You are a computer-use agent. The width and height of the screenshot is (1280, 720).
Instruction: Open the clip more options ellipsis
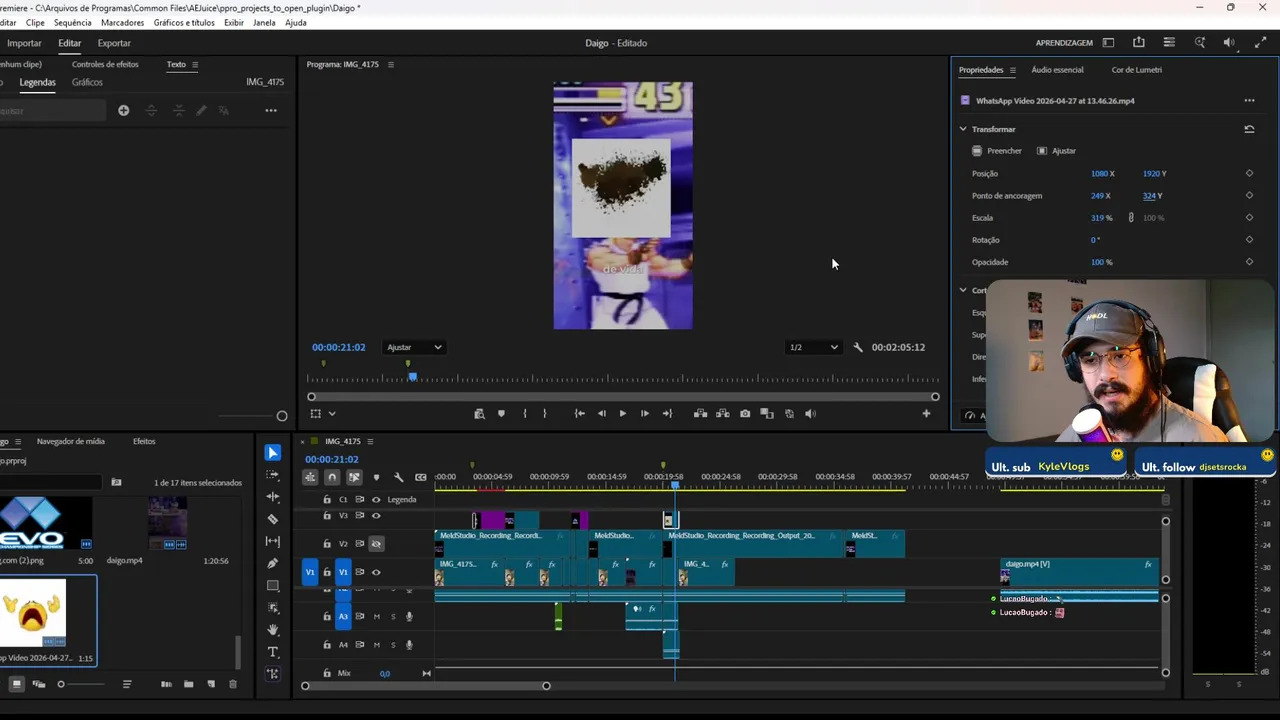click(1249, 100)
